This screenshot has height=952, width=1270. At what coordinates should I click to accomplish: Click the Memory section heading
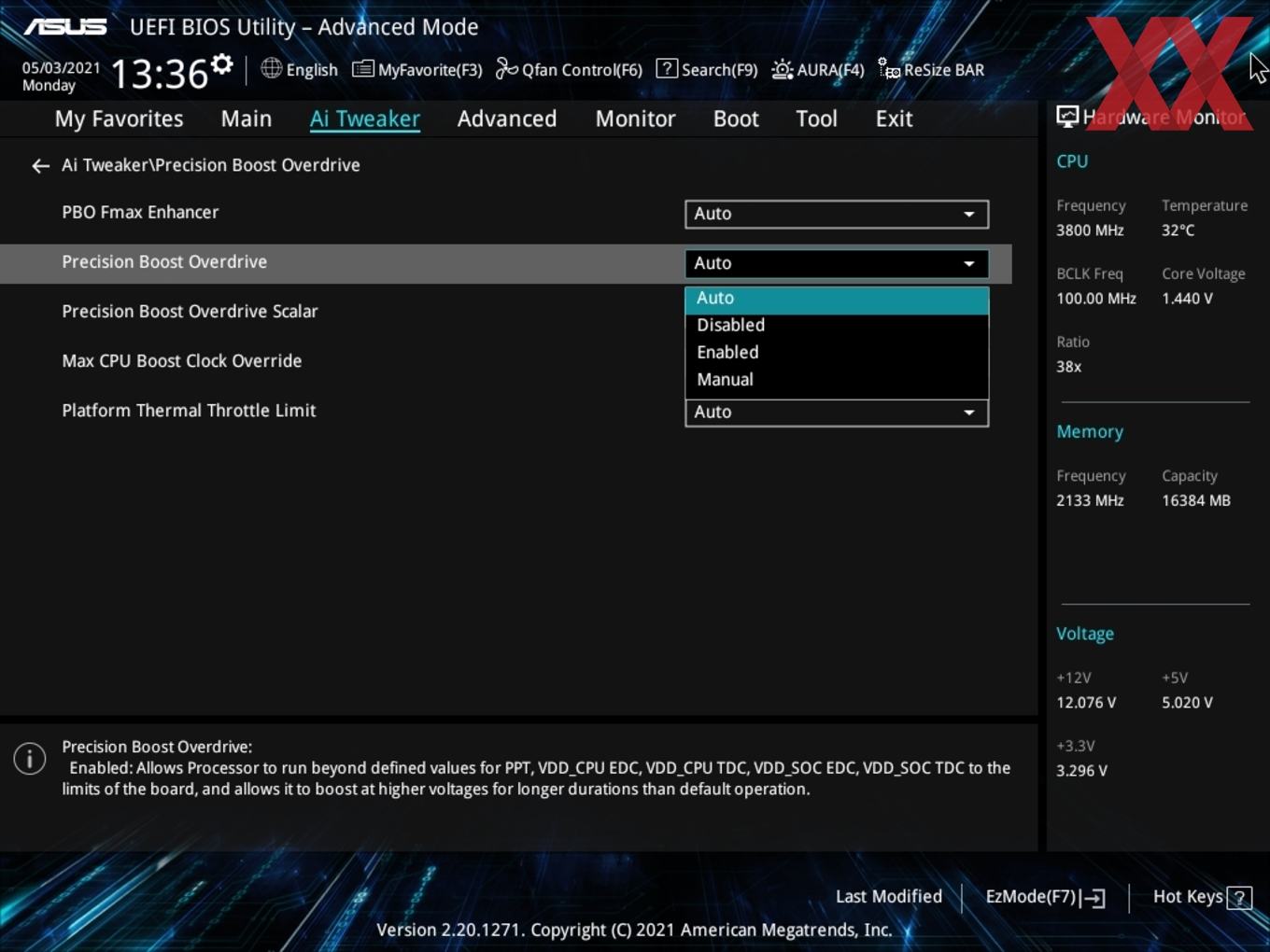click(1090, 432)
